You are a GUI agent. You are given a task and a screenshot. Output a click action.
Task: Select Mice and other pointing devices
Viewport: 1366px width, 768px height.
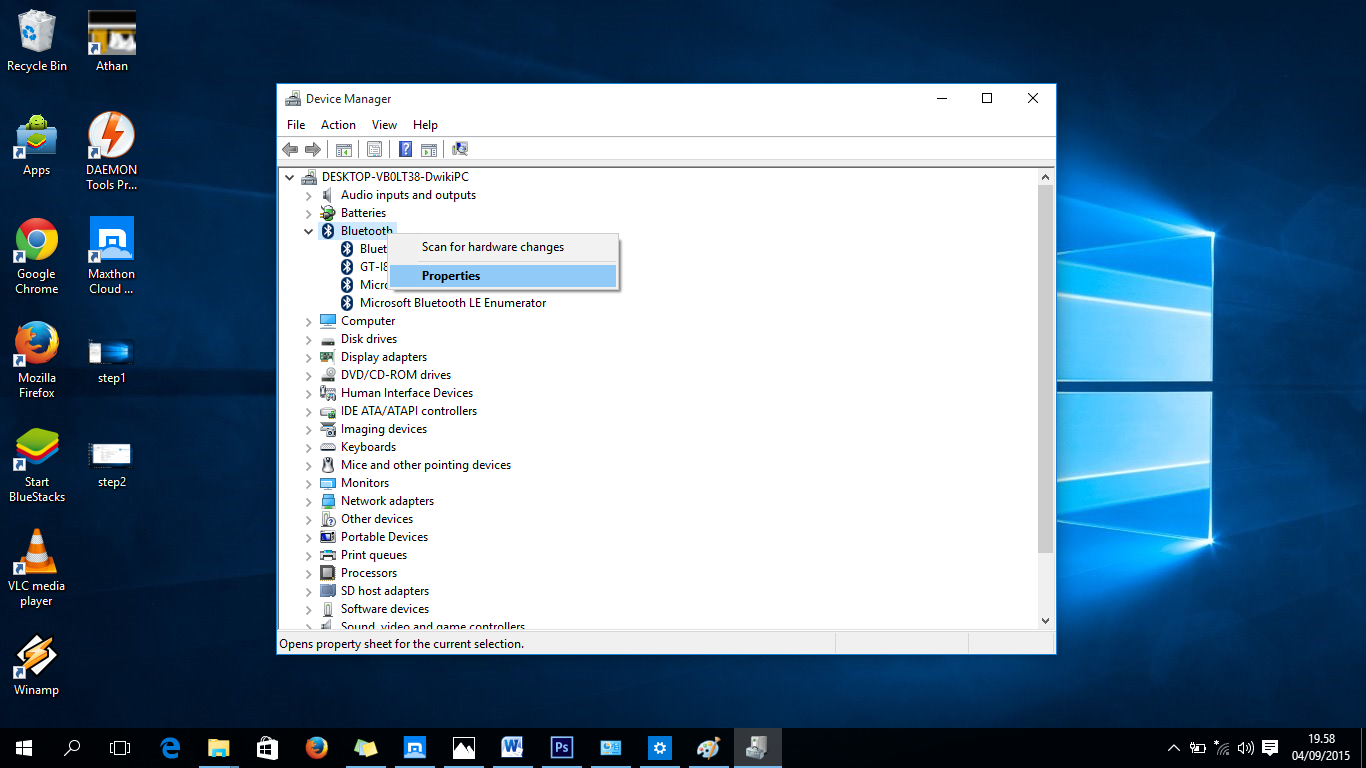[x=426, y=465]
